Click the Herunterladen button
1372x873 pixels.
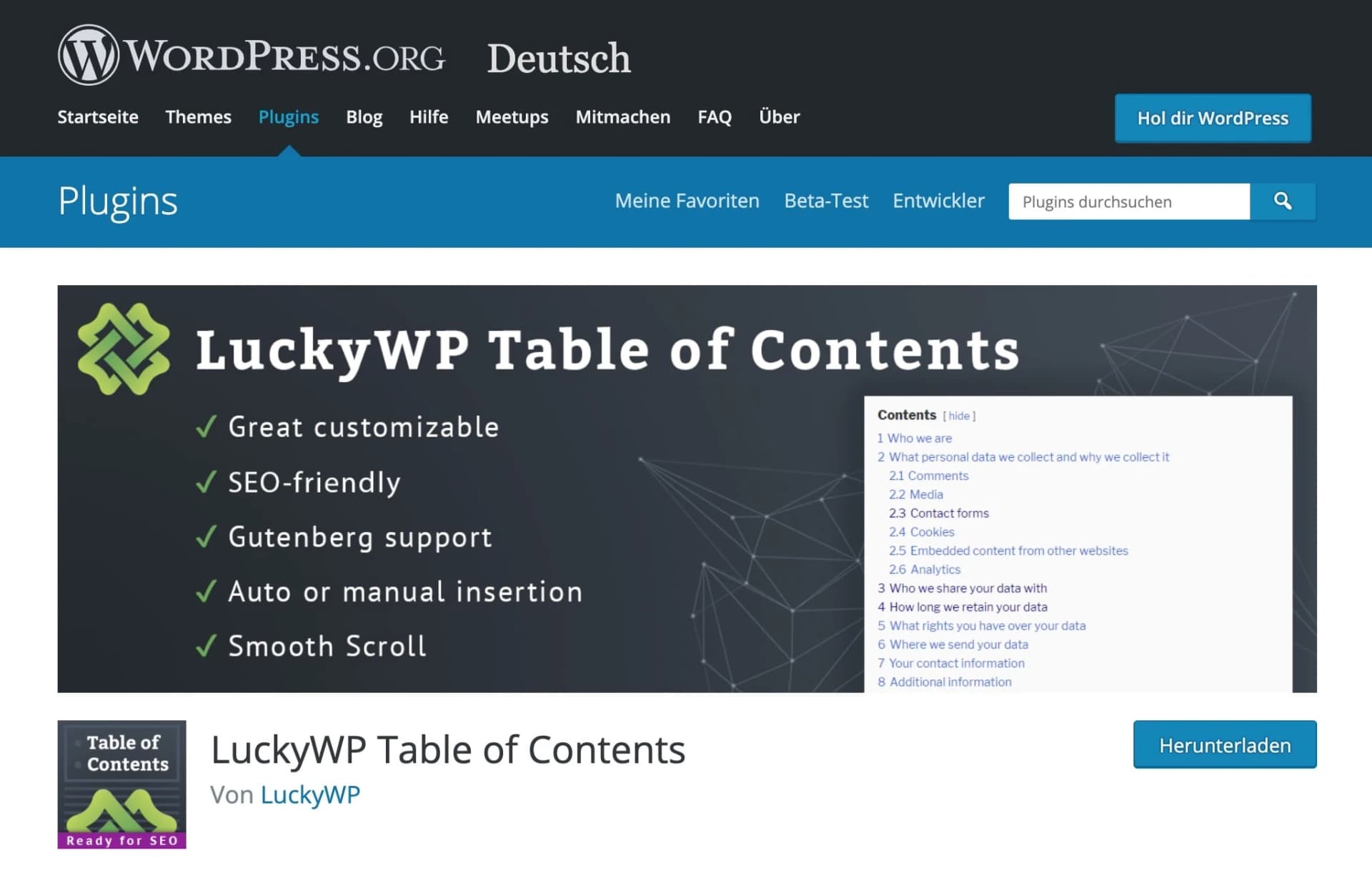coord(1225,744)
